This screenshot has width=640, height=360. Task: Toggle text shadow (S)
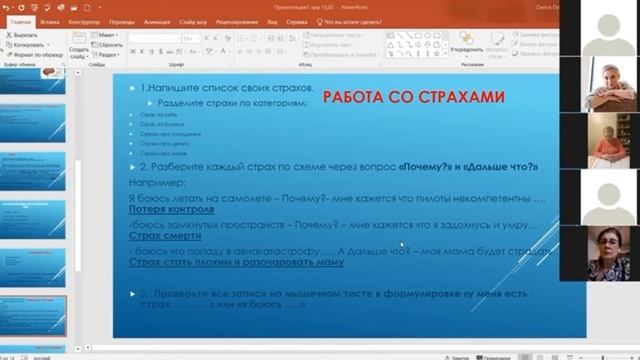click(161, 51)
